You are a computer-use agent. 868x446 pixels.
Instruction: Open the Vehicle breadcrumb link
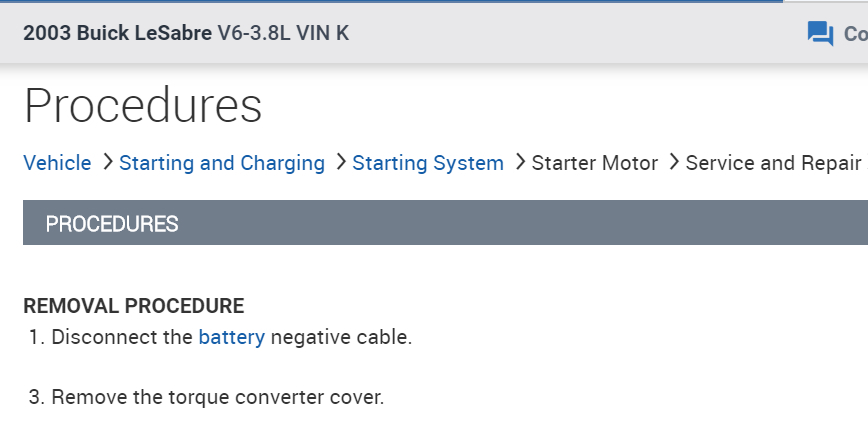click(x=57, y=163)
